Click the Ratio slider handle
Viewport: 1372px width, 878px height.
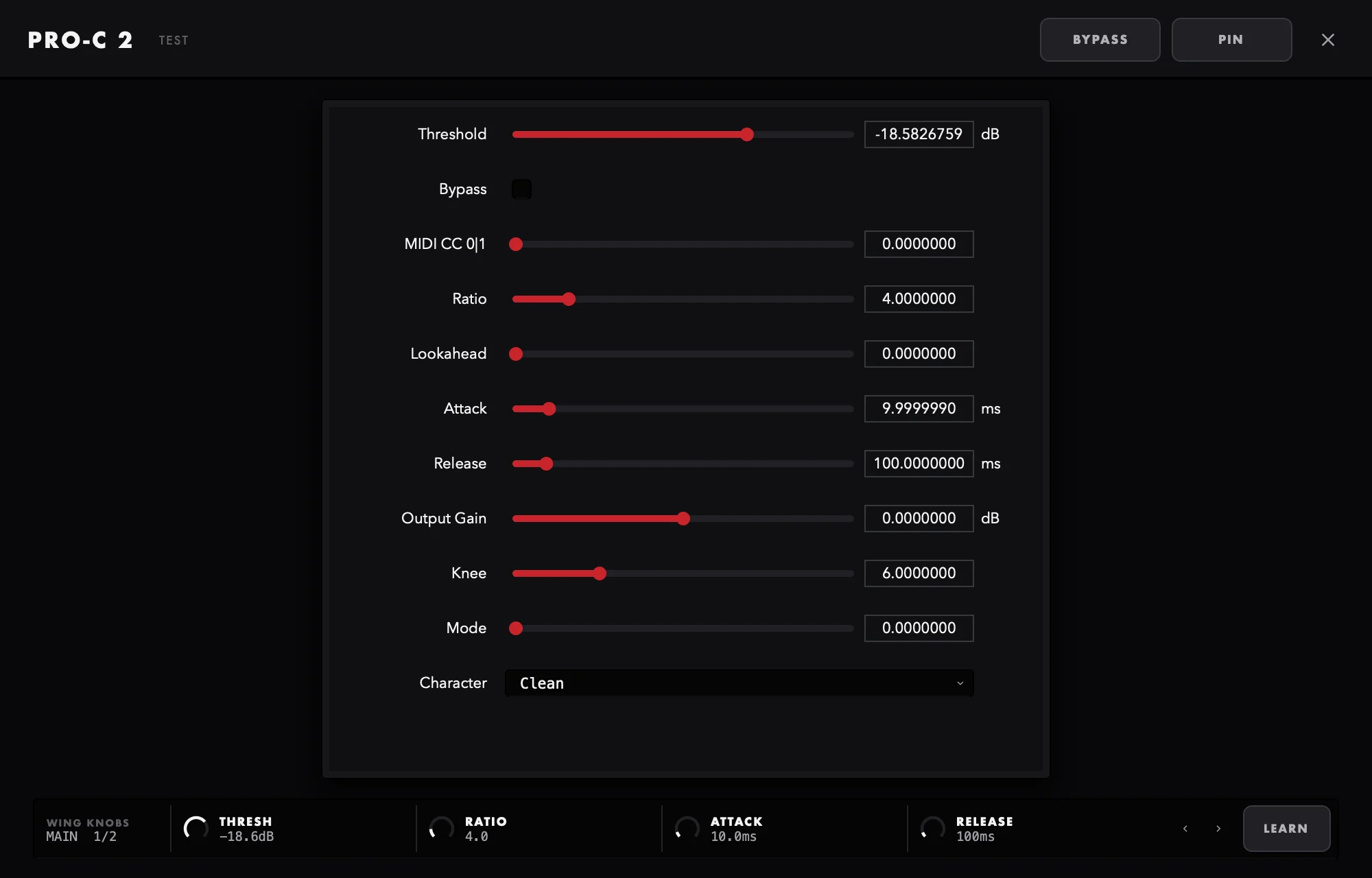(569, 299)
